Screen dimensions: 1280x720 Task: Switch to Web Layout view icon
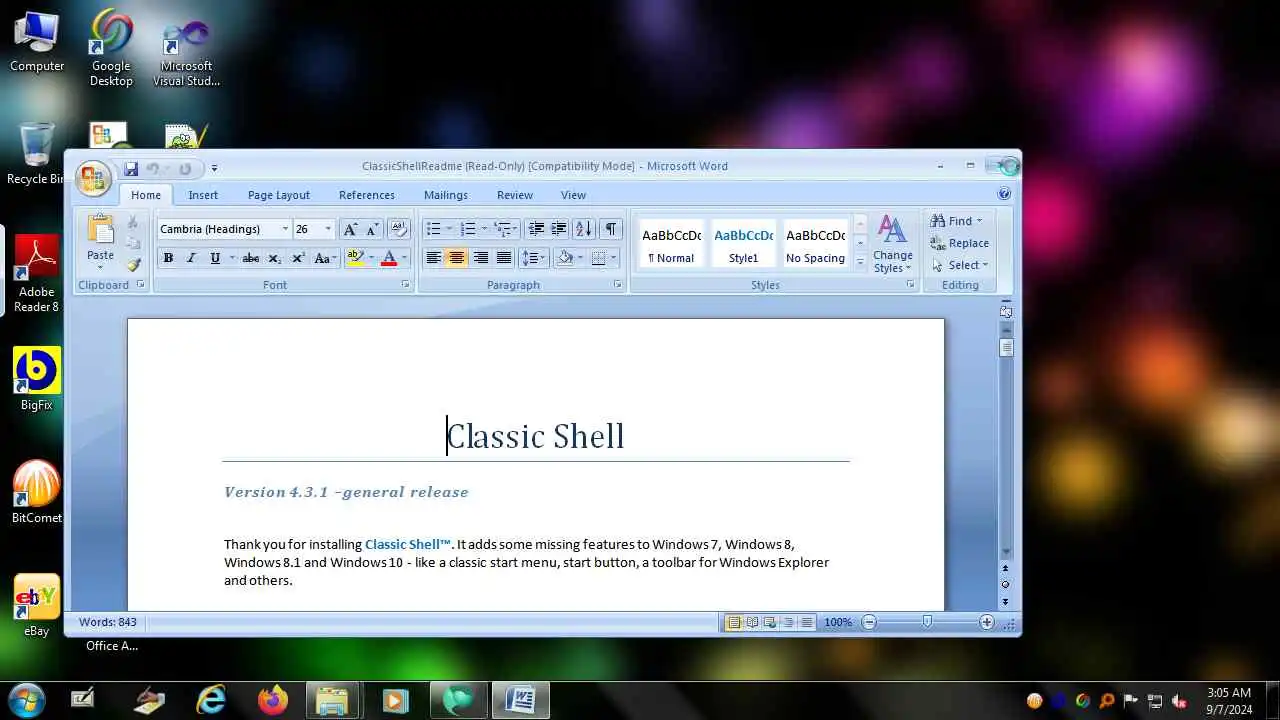770,622
